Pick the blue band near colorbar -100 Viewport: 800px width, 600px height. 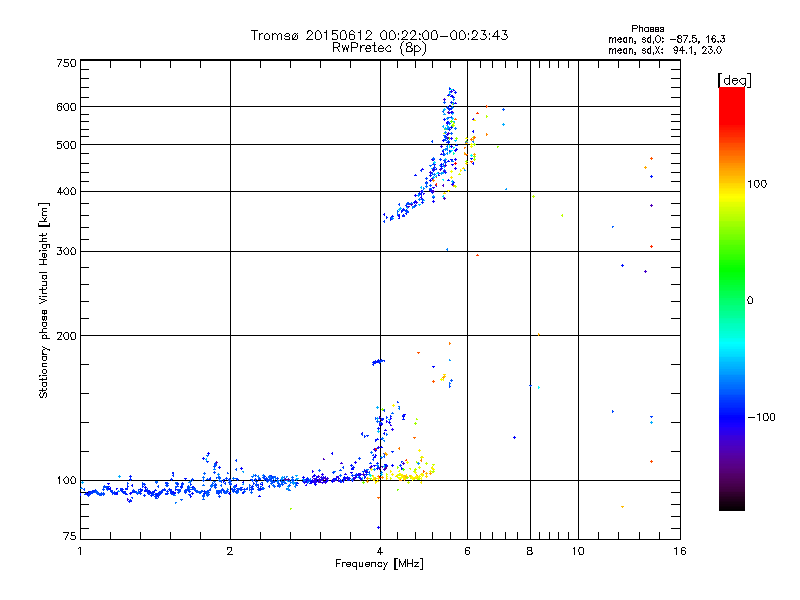(x=731, y=415)
